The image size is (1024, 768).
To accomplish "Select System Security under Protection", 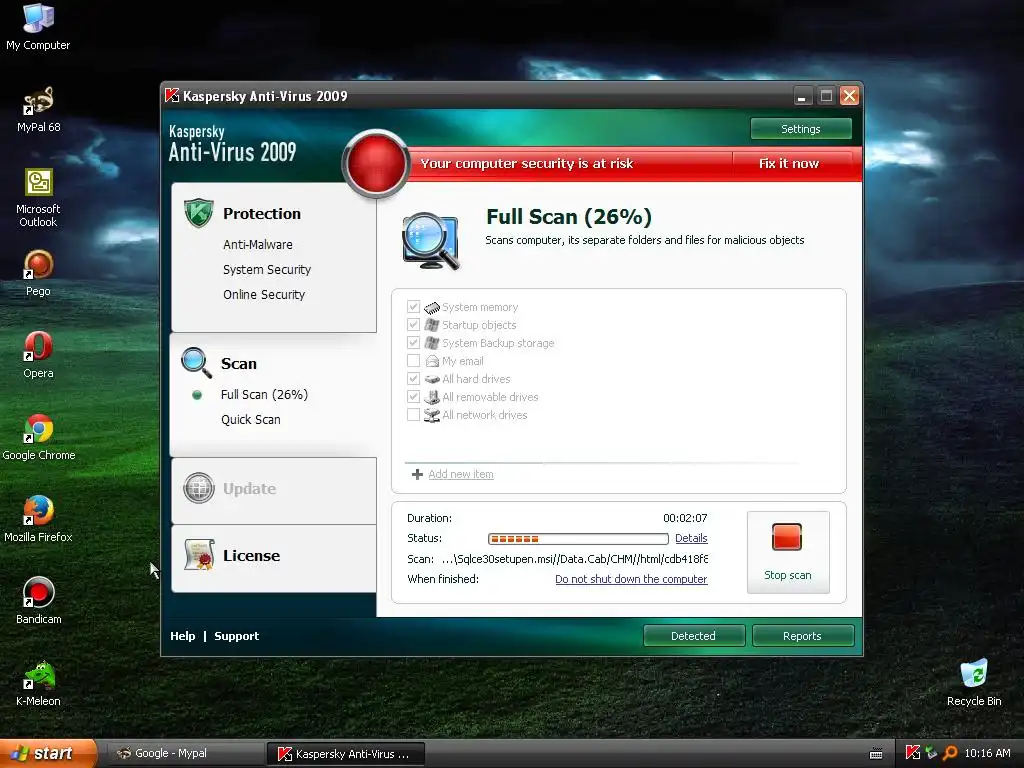I will click(267, 269).
